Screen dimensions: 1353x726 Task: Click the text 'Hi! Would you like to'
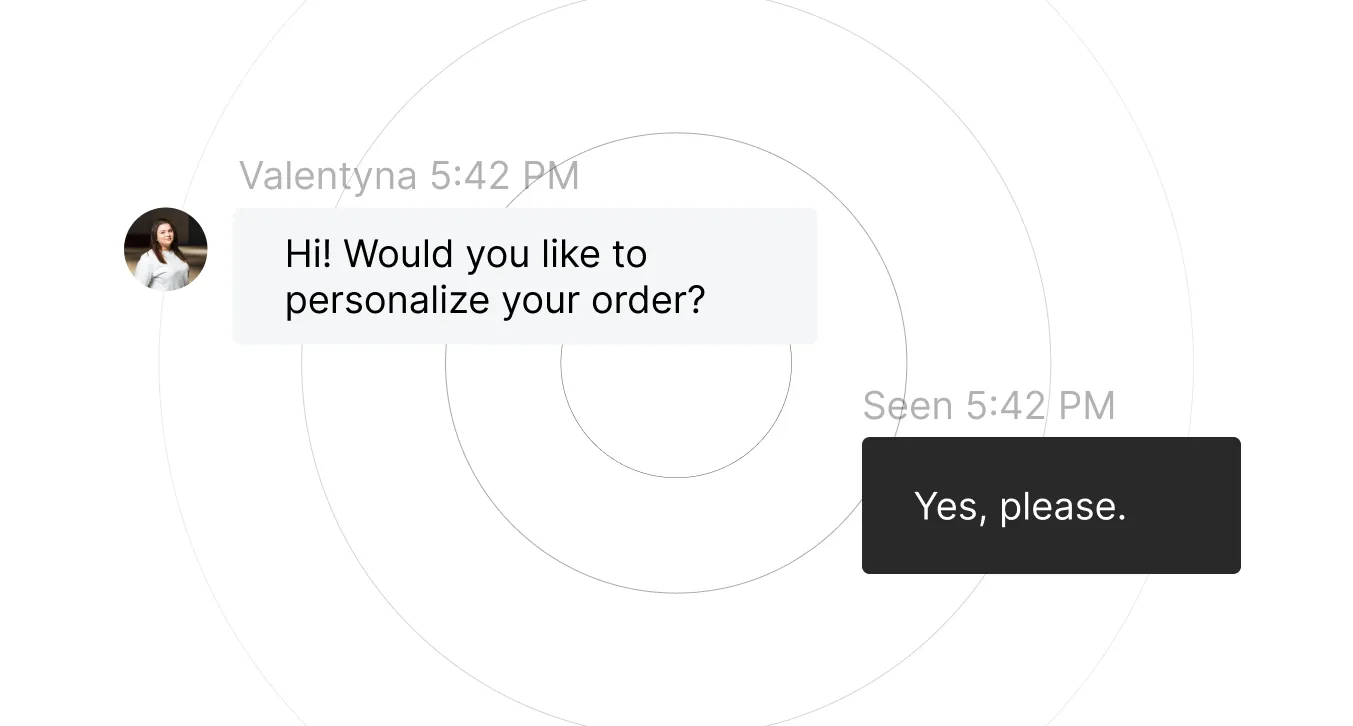point(466,254)
